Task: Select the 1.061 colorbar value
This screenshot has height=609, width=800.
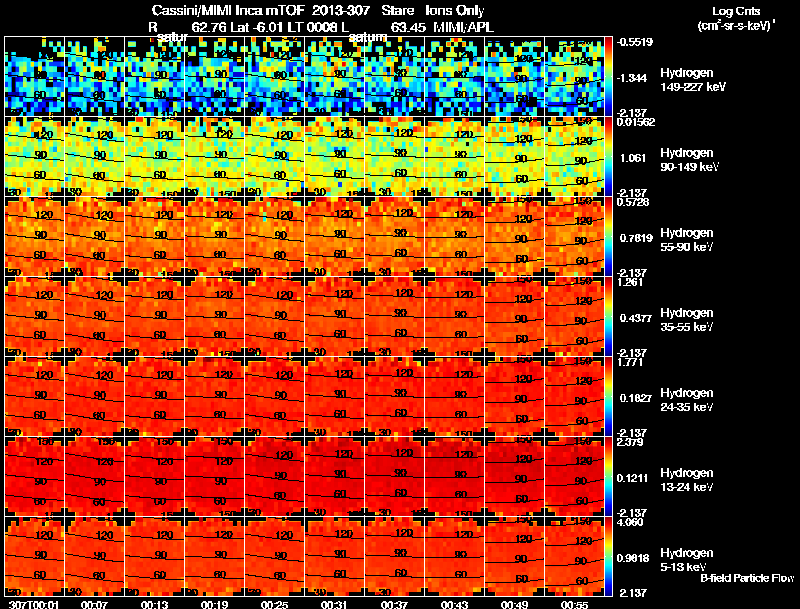Action: pos(634,158)
